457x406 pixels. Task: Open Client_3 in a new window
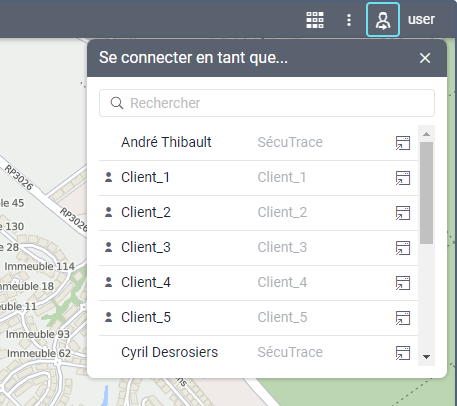403,248
